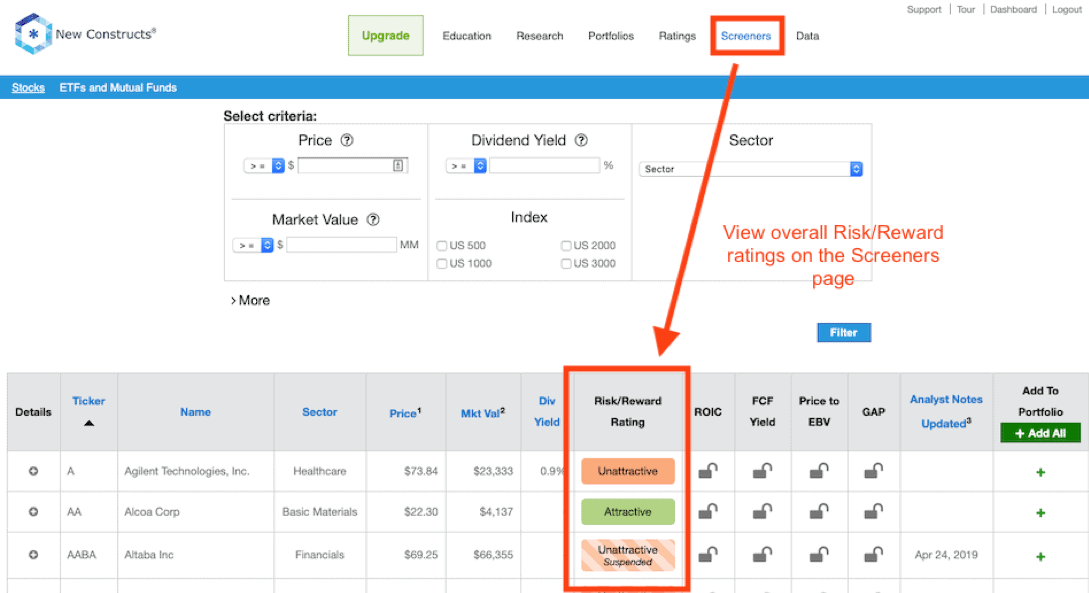This screenshot has width=1089, height=593.
Task: Expand details for Altaba Inc row
Action: click(x=33, y=555)
